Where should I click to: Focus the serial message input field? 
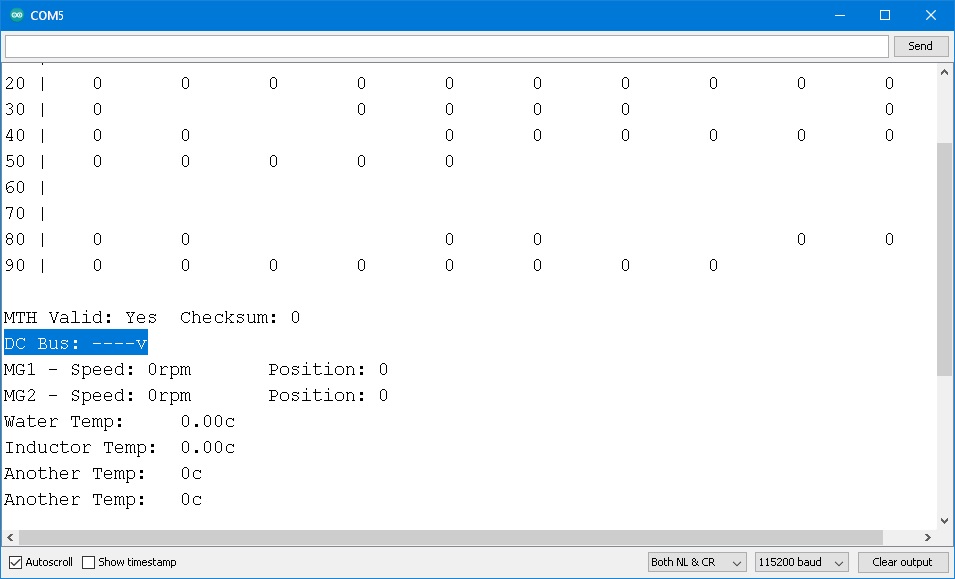click(x=446, y=46)
